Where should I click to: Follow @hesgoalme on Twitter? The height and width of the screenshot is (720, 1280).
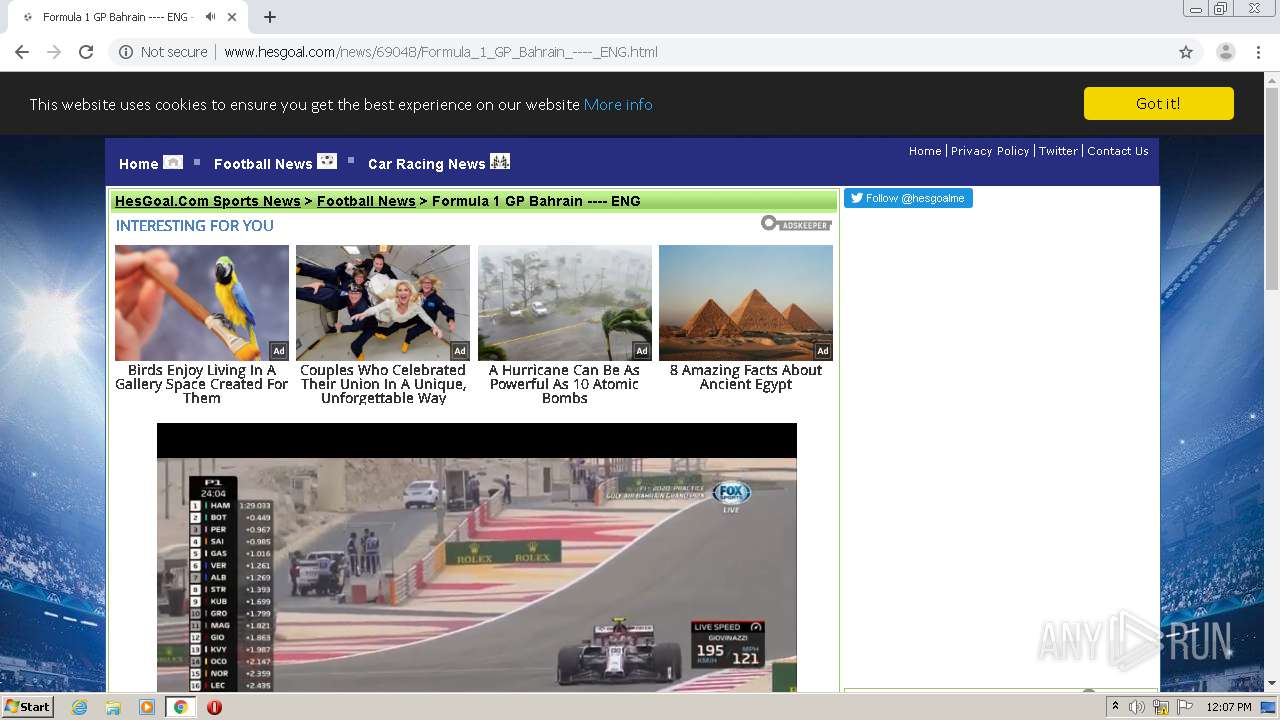(x=908, y=198)
